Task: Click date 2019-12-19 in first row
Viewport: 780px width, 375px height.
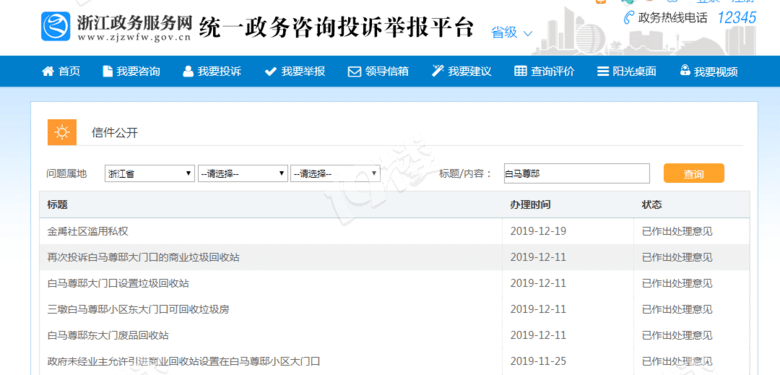Action: point(538,231)
